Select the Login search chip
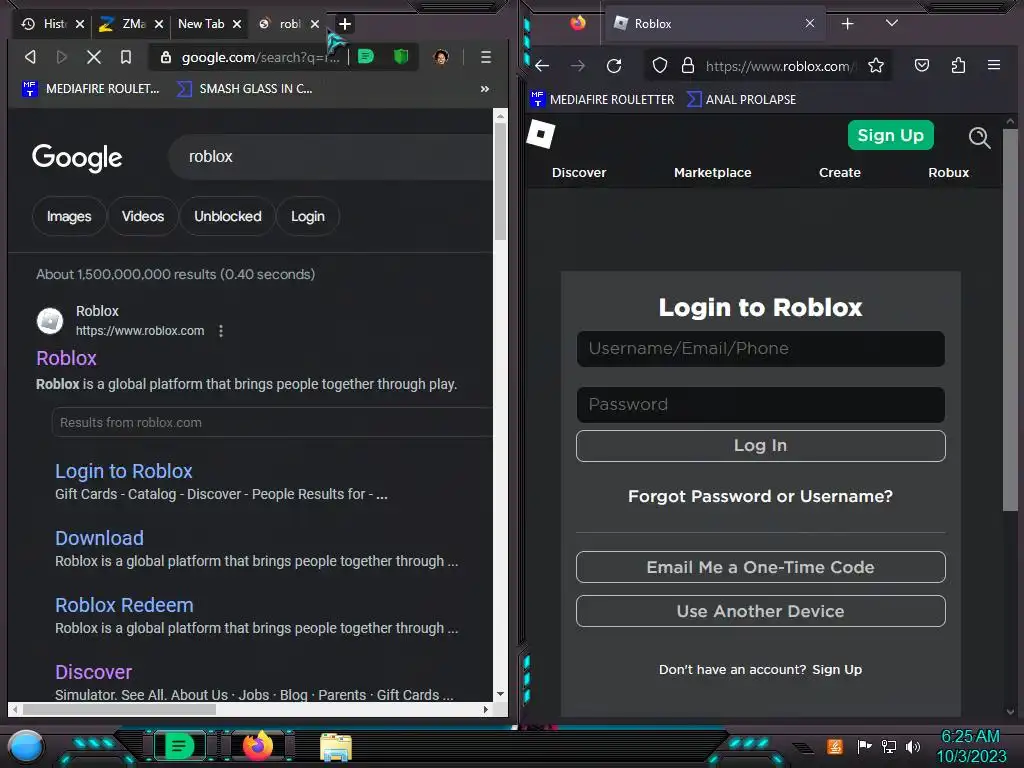This screenshot has width=1024, height=768. coord(308,216)
